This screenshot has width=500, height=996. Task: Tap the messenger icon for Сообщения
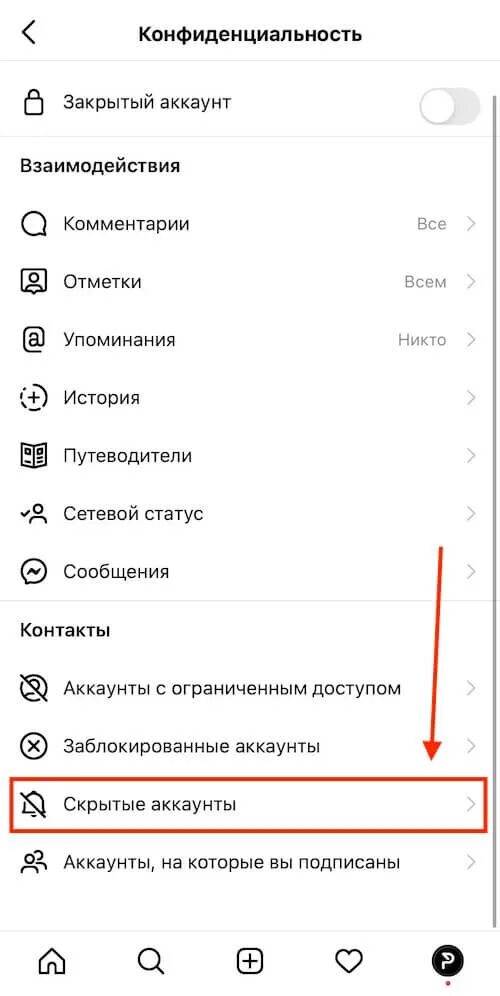pos(33,571)
